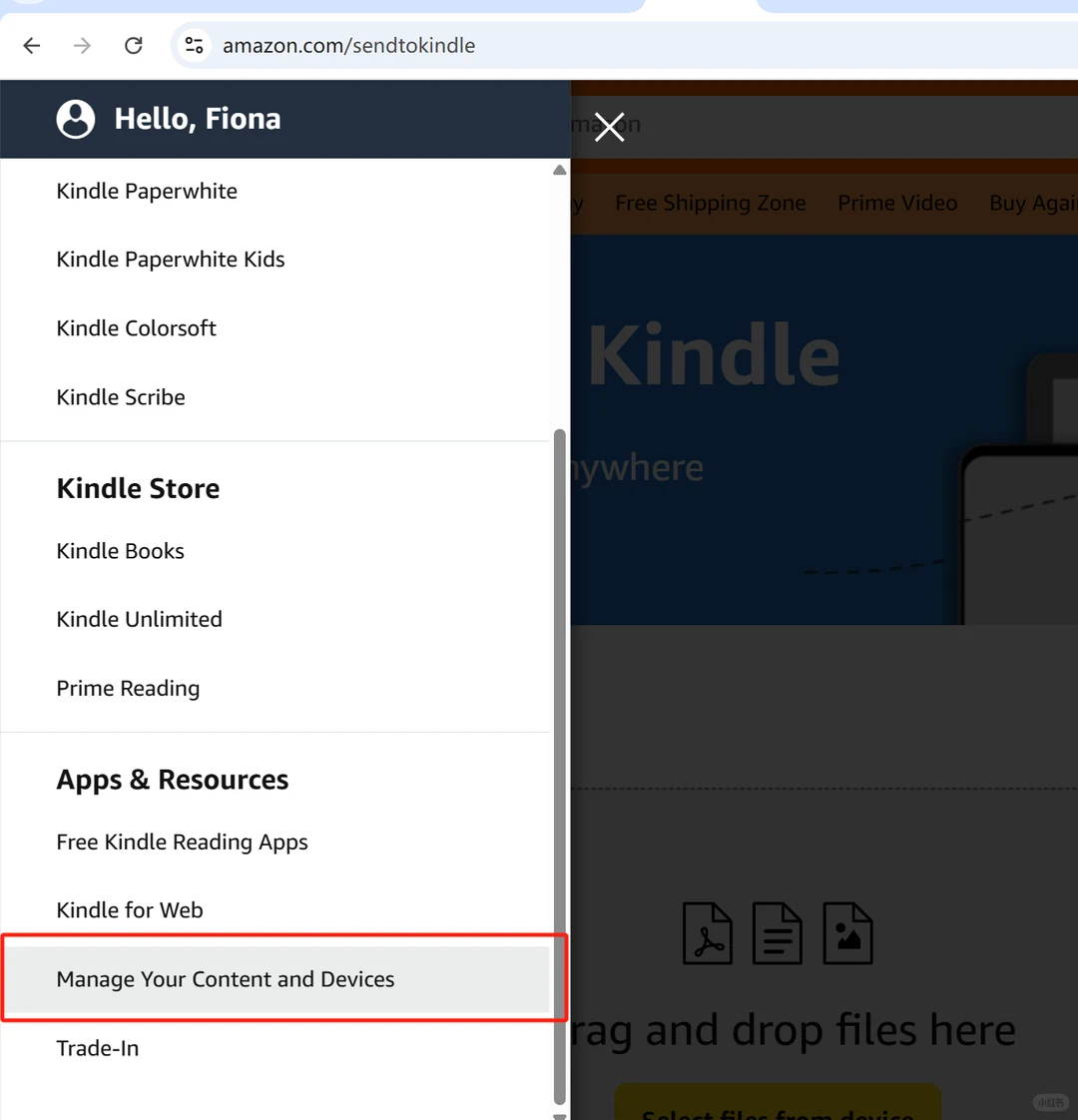The width and height of the screenshot is (1078, 1120).
Task: Reload the page with the refresh icon
Action: [134, 46]
